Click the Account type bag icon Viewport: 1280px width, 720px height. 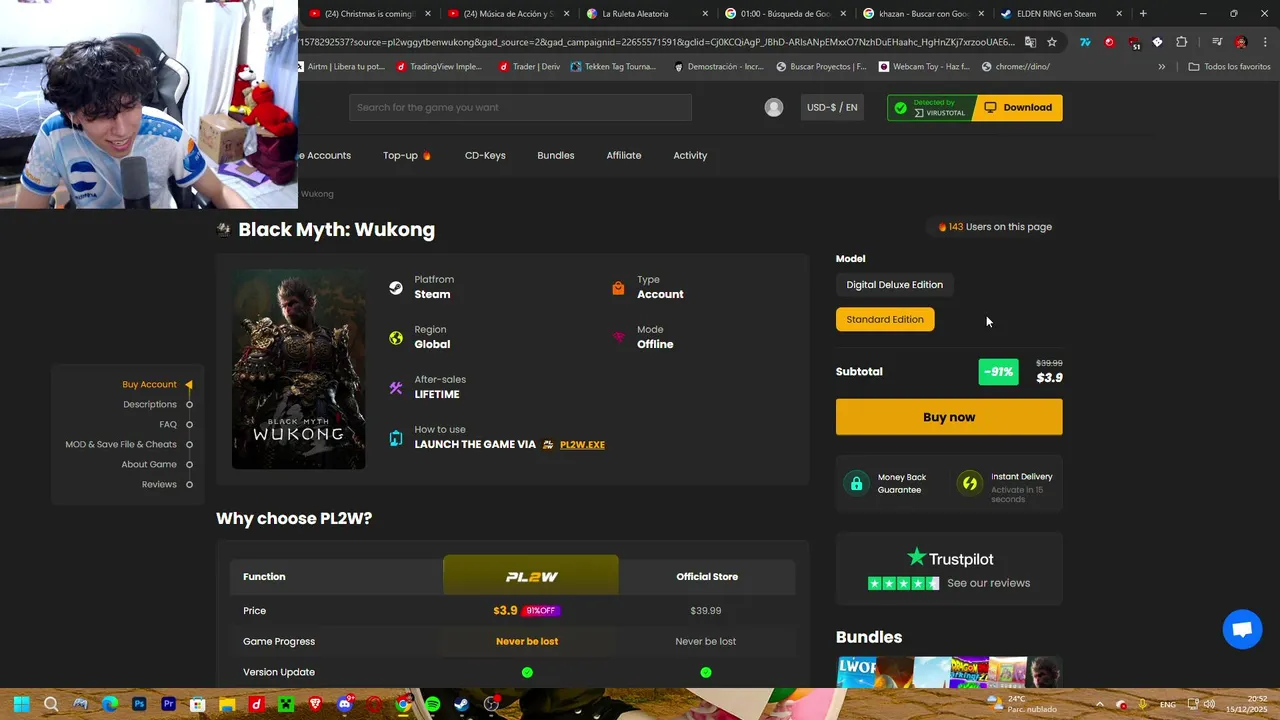pyautogui.click(x=618, y=288)
